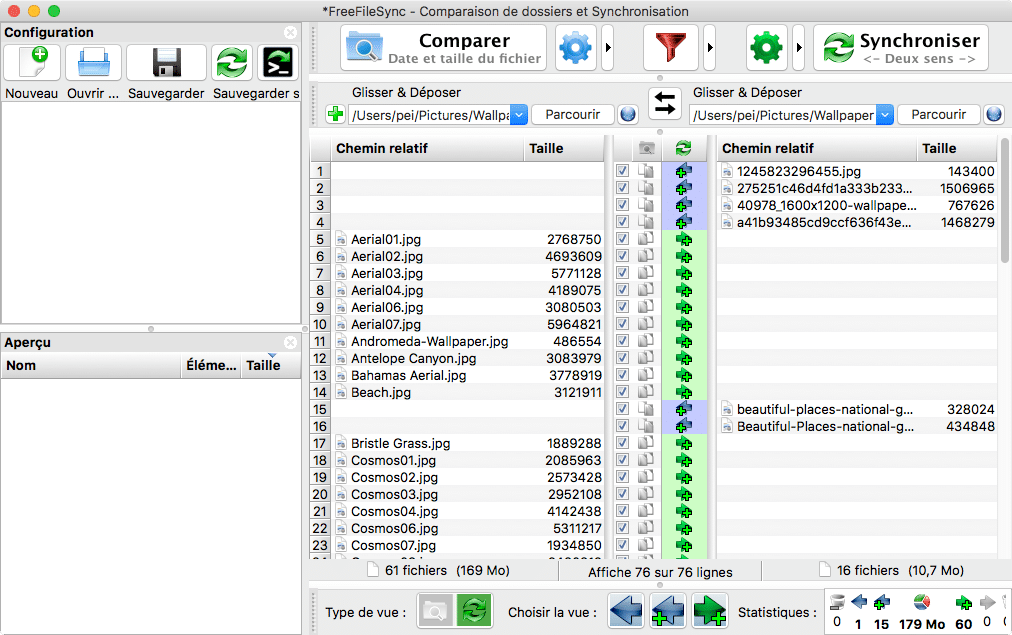
Task: Save configuration with floppy disk Sauvegarder icon
Action: pos(166,63)
